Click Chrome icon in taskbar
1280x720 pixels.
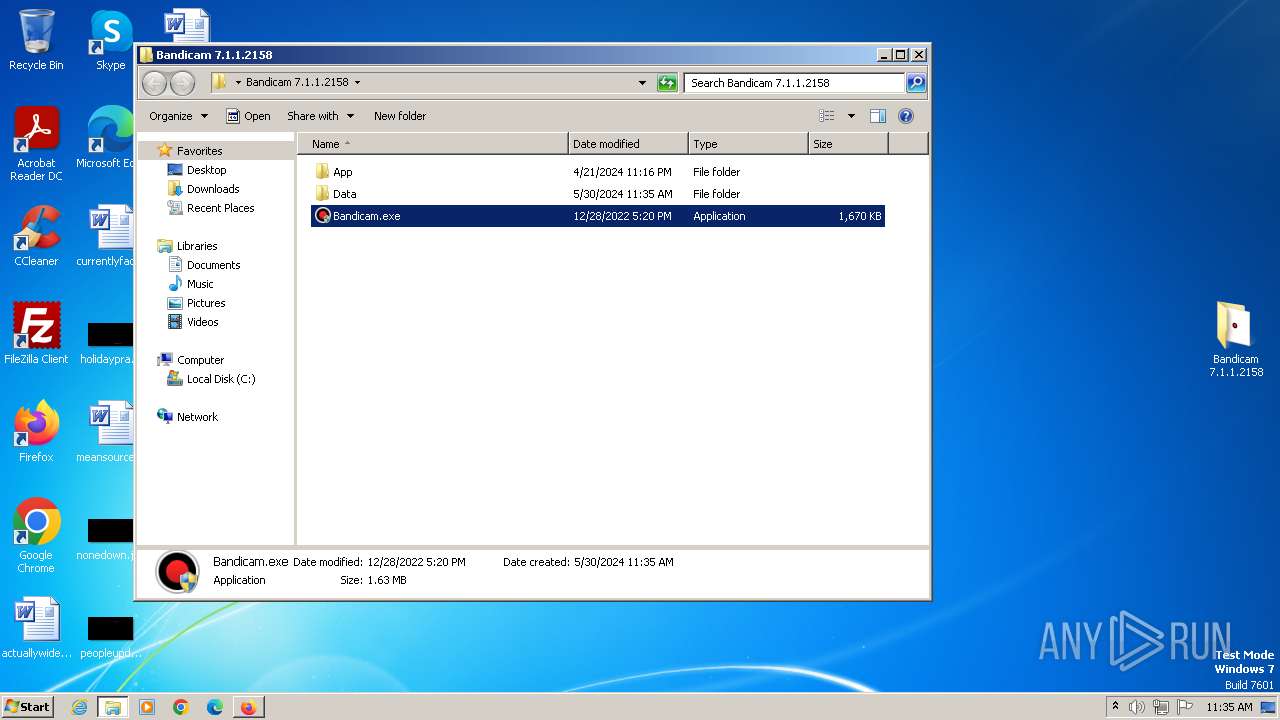click(x=181, y=707)
